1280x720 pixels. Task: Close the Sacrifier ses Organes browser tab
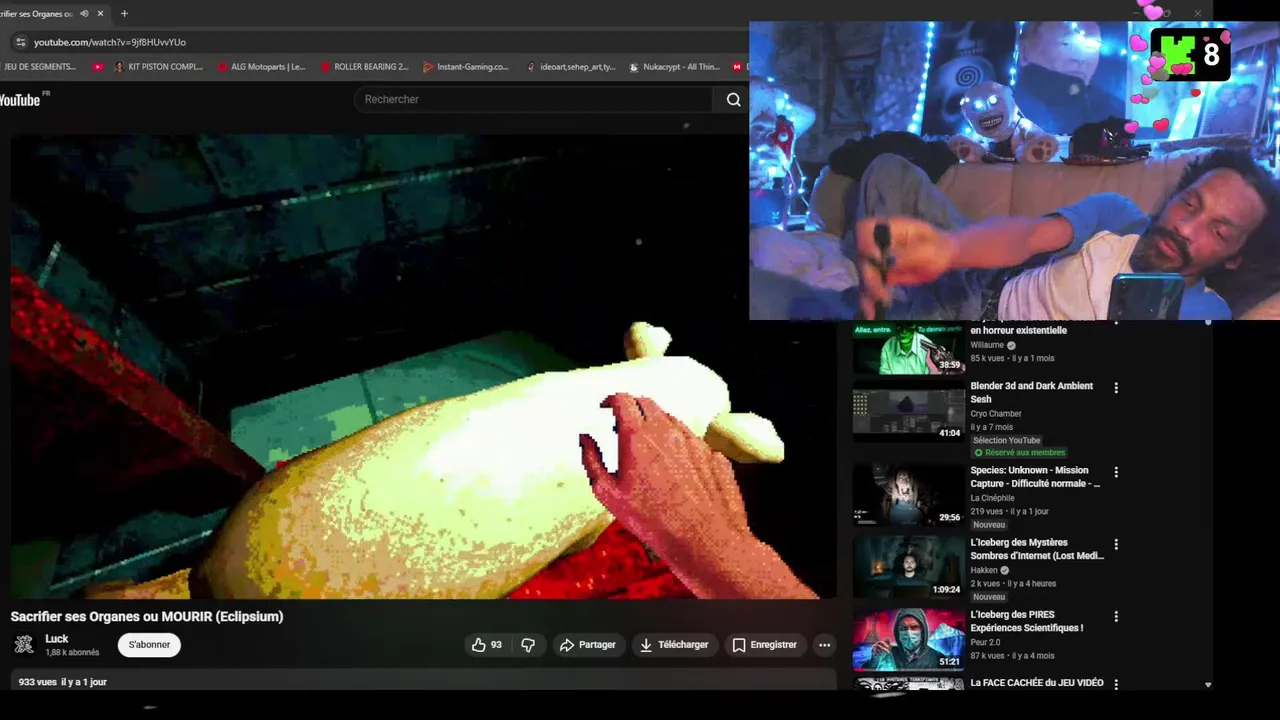pyautogui.click(x=100, y=14)
